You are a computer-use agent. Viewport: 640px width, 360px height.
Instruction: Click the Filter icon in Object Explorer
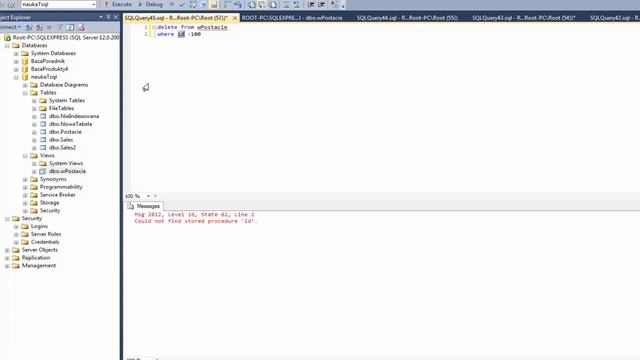[60, 27]
